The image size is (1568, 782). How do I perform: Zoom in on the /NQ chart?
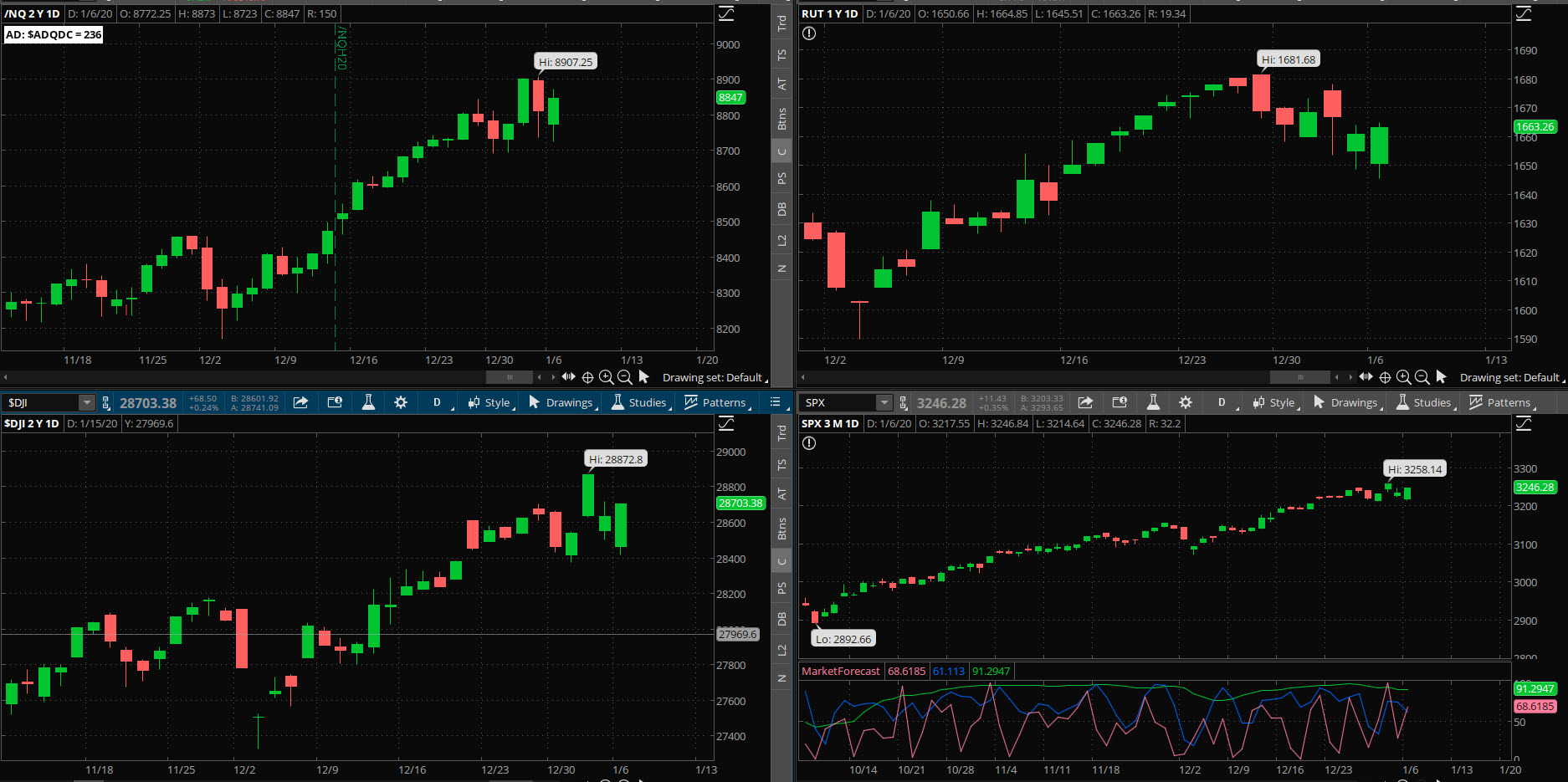606,377
